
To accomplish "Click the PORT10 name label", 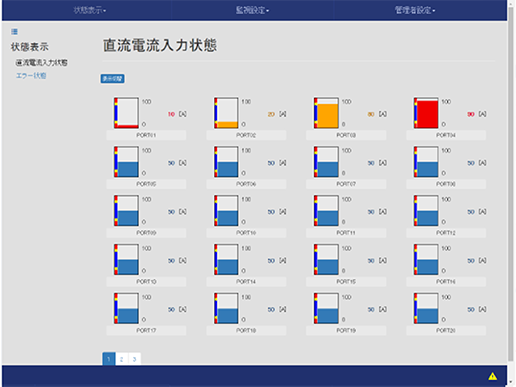I will (x=246, y=233).
